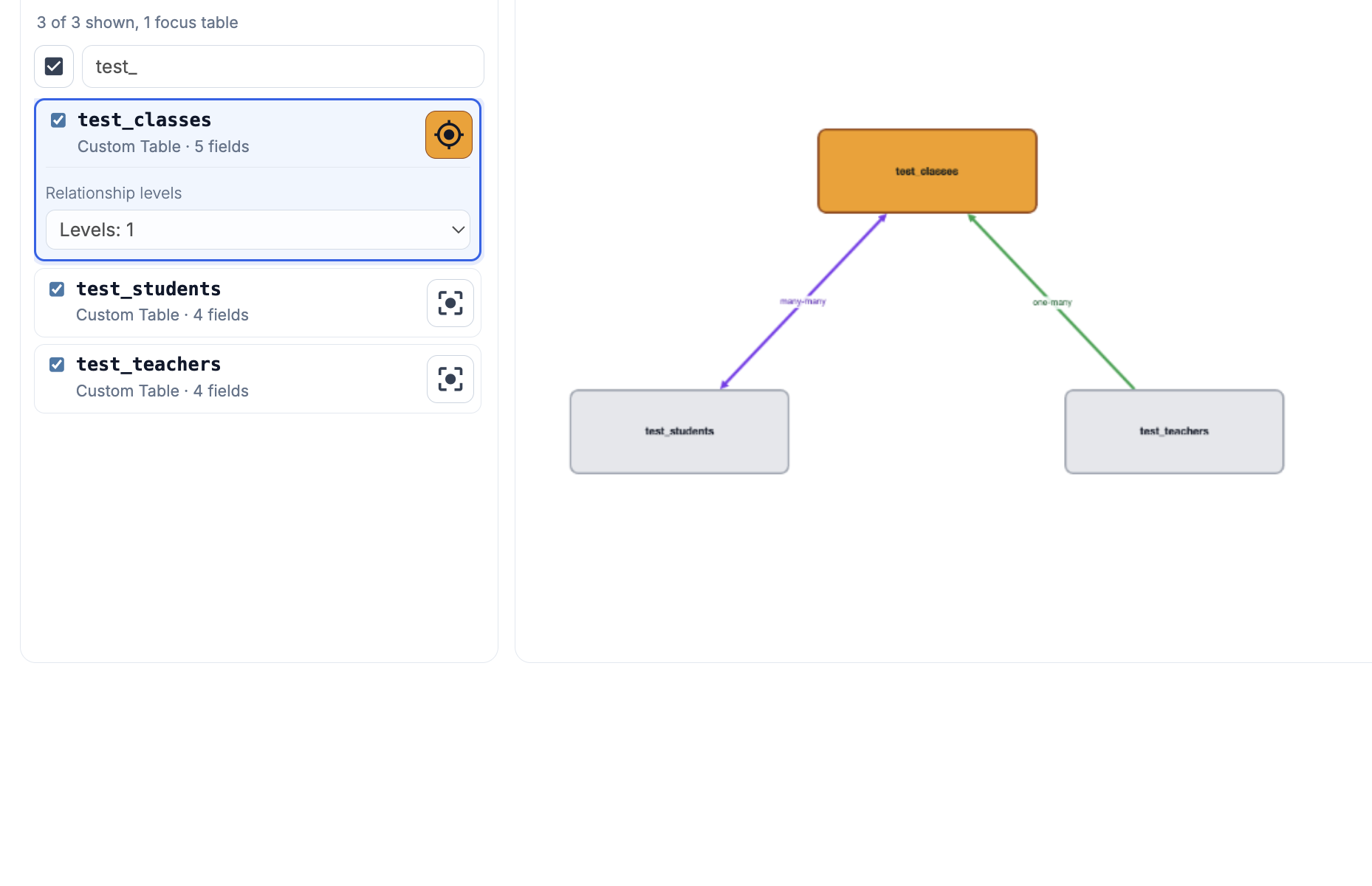
Task: Select the test_teachers diagram node
Action: [x=1174, y=432]
